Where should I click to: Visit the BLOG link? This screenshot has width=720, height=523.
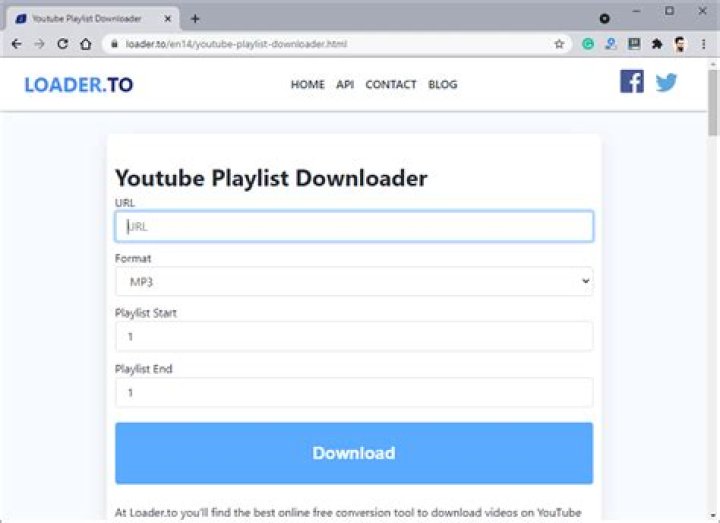click(x=443, y=84)
